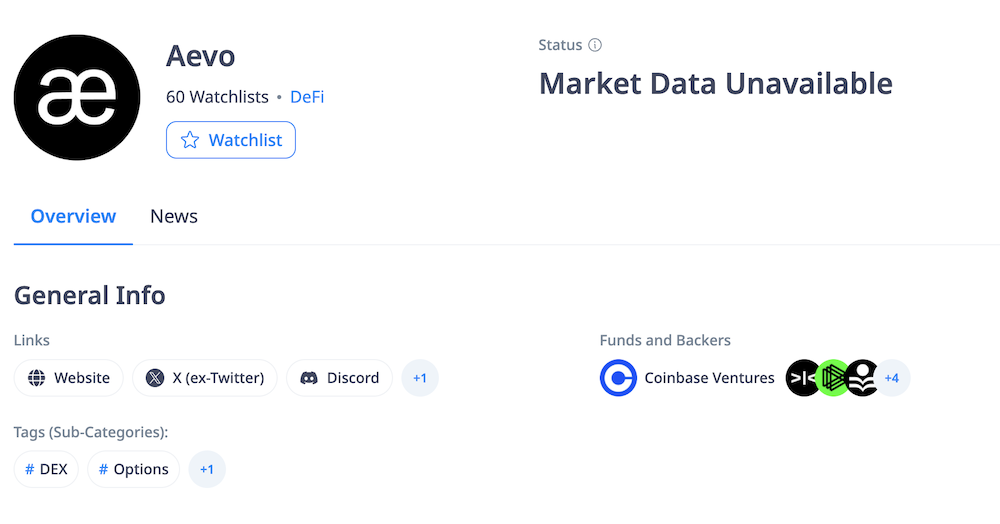This screenshot has width=1000, height=524.
Task: Expand the +4 more backers badge
Action: 892,378
